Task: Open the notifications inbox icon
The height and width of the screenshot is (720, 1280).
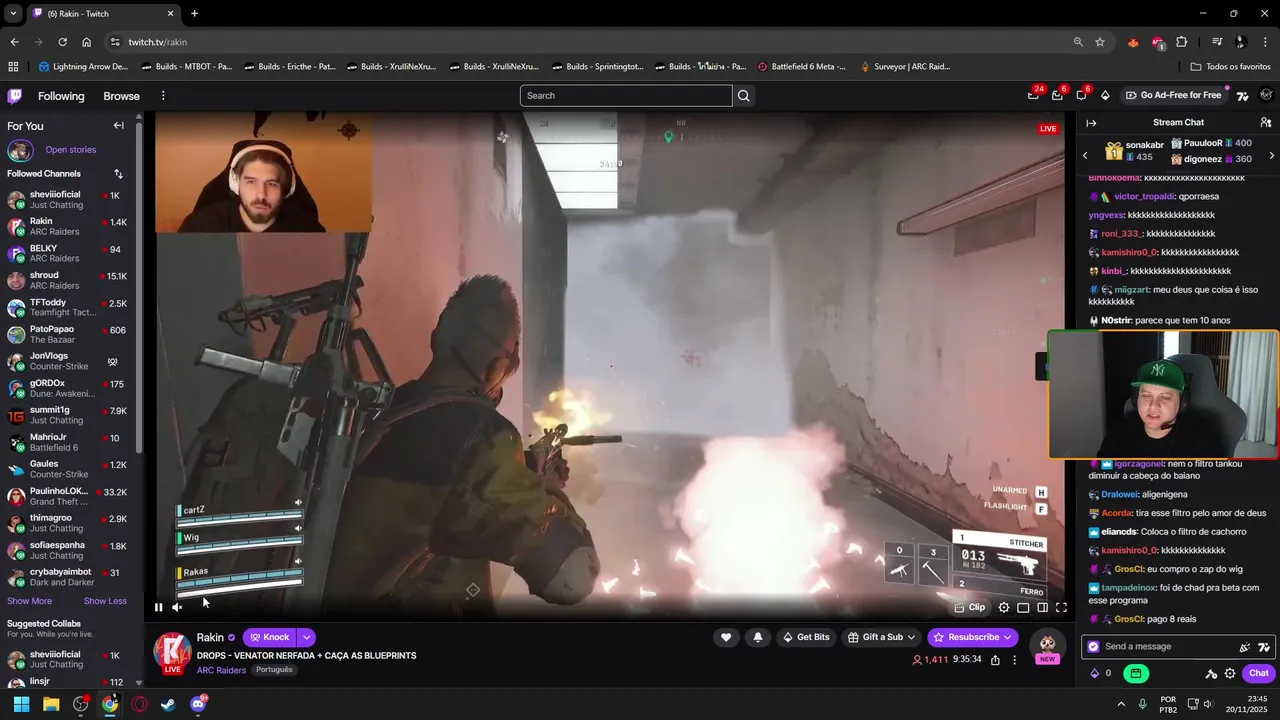Action: pos(1057,96)
